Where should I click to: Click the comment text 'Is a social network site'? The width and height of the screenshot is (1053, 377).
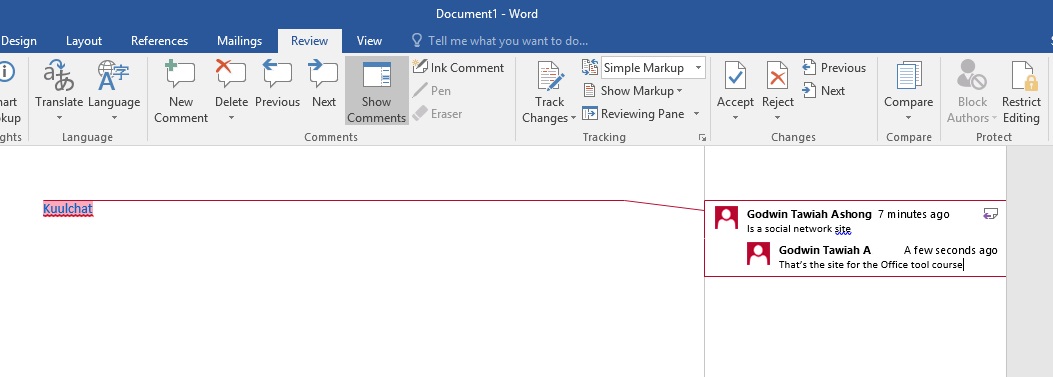[x=798, y=229]
